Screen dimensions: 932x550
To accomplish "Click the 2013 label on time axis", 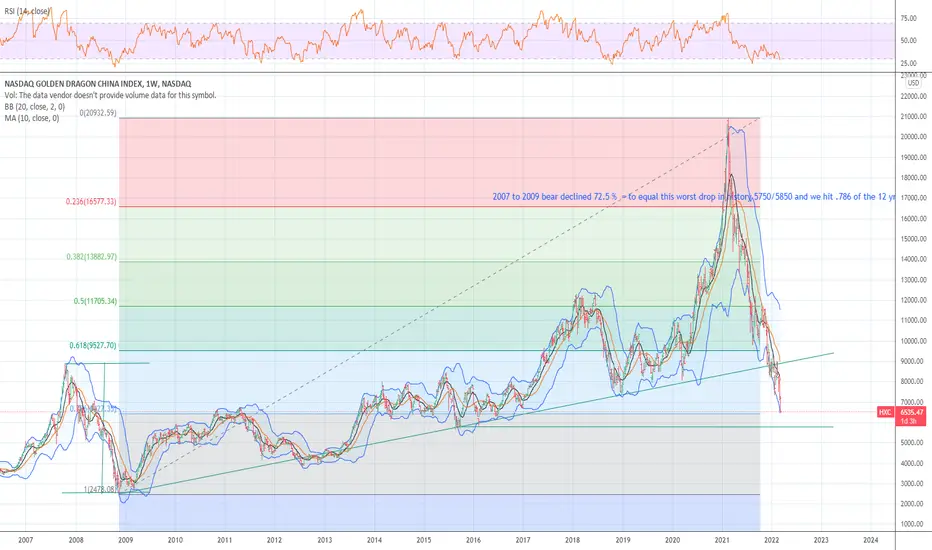I will point(325,540).
